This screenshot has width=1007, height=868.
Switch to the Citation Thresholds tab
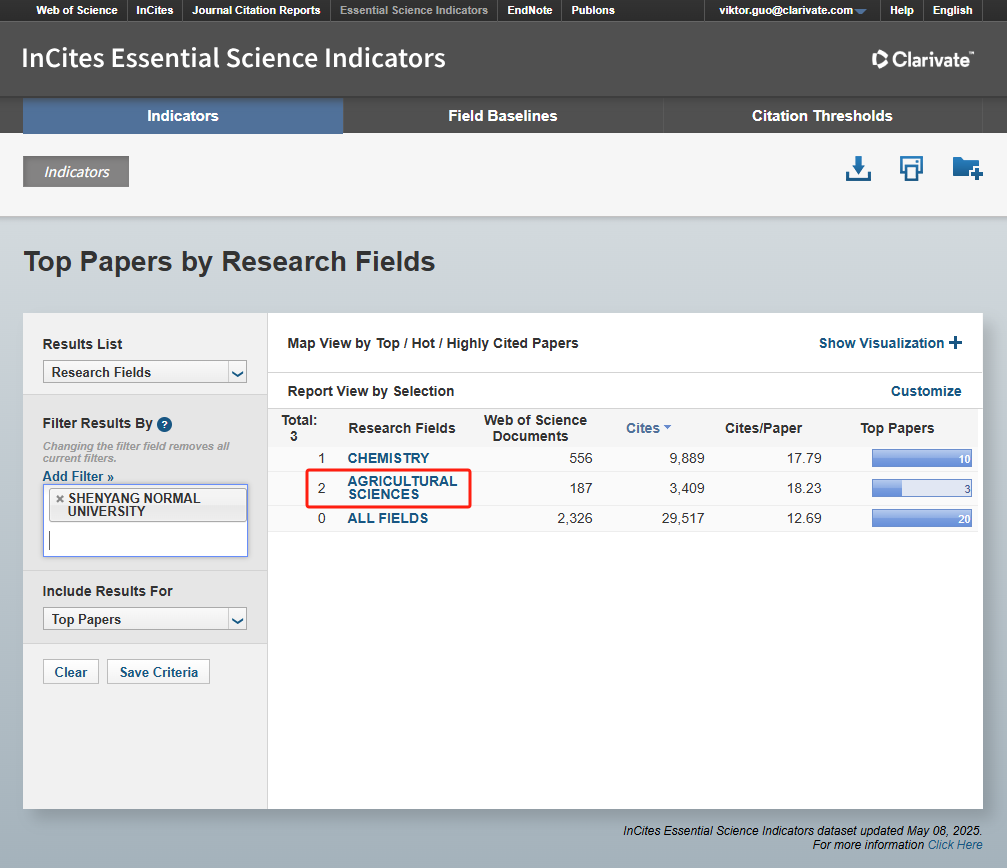click(x=821, y=116)
